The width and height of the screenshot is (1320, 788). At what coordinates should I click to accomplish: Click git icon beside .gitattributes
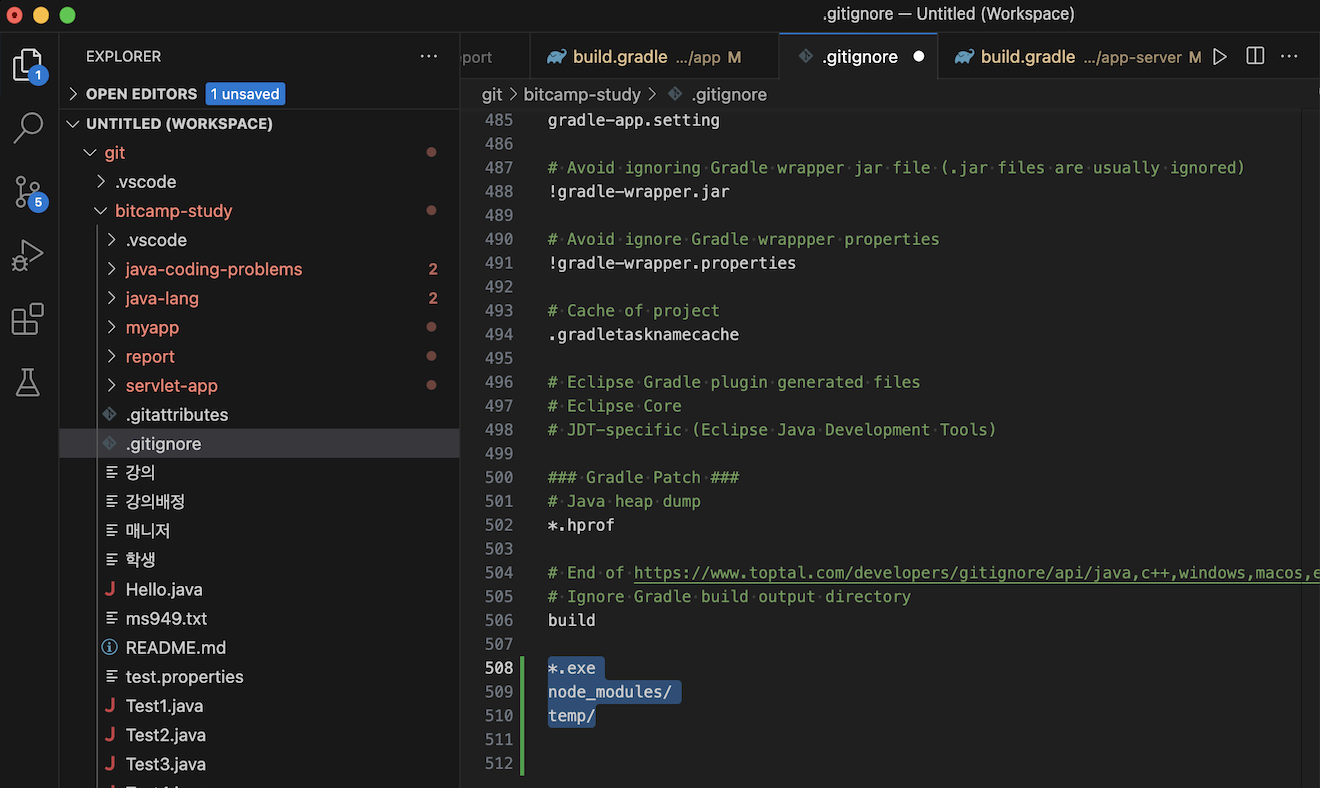pos(110,415)
